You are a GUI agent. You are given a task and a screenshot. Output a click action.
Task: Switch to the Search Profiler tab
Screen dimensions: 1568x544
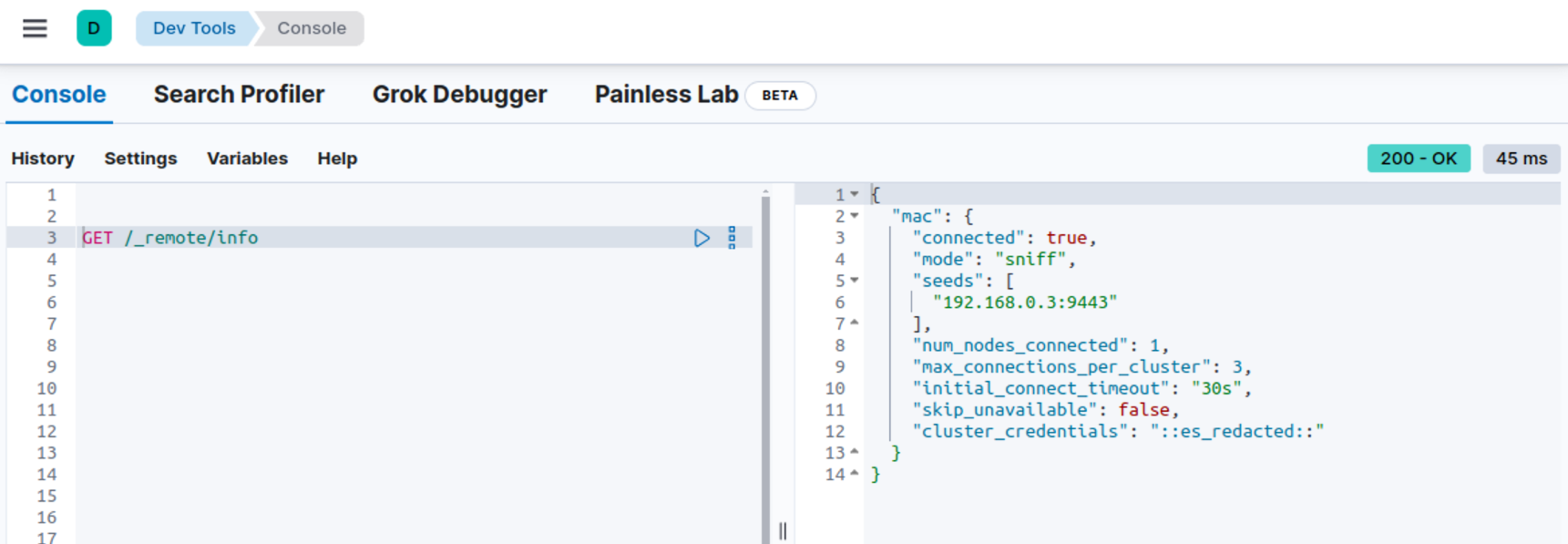pyautogui.click(x=239, y=95)
